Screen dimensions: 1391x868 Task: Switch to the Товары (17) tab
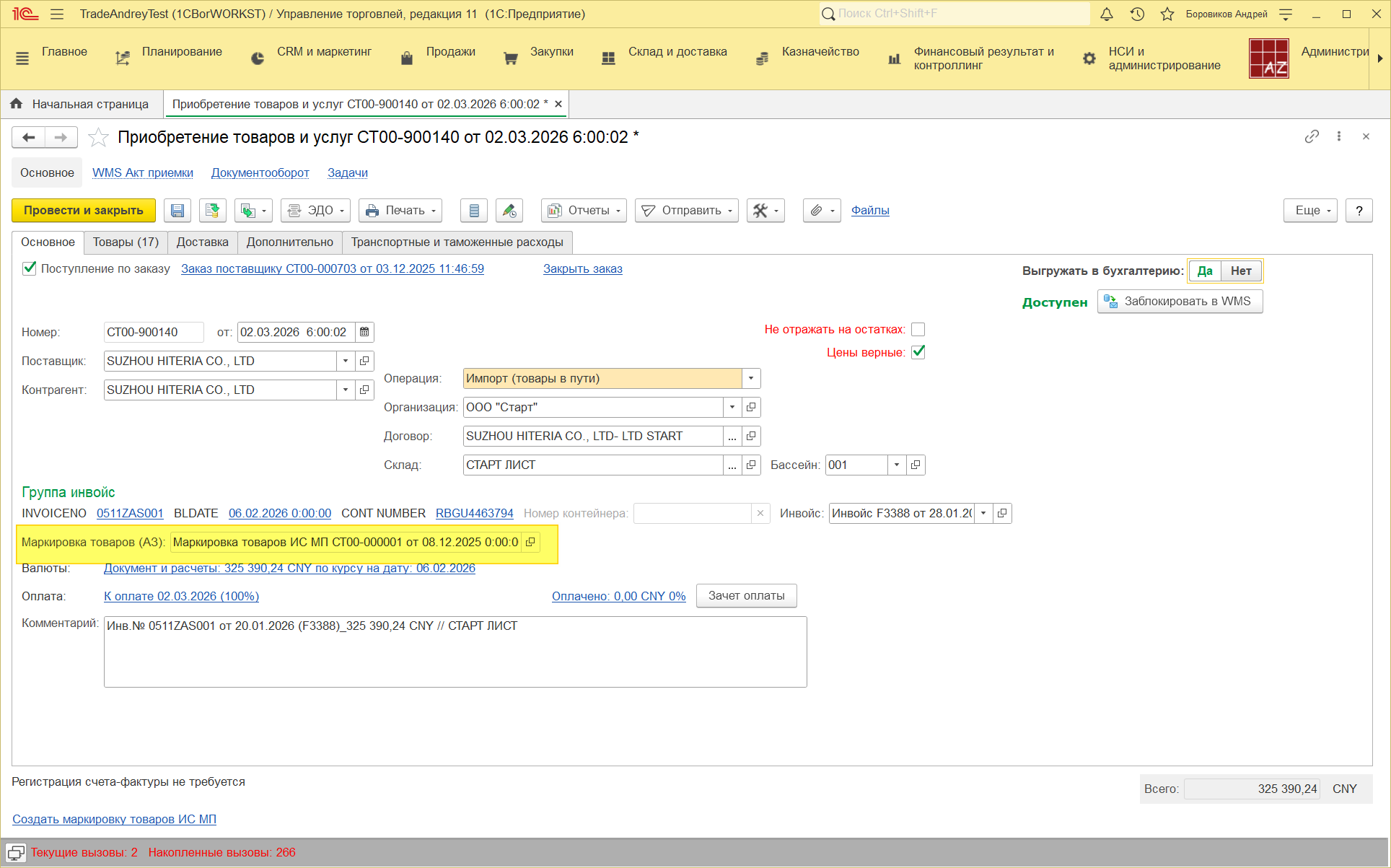(x=126, y=242)
